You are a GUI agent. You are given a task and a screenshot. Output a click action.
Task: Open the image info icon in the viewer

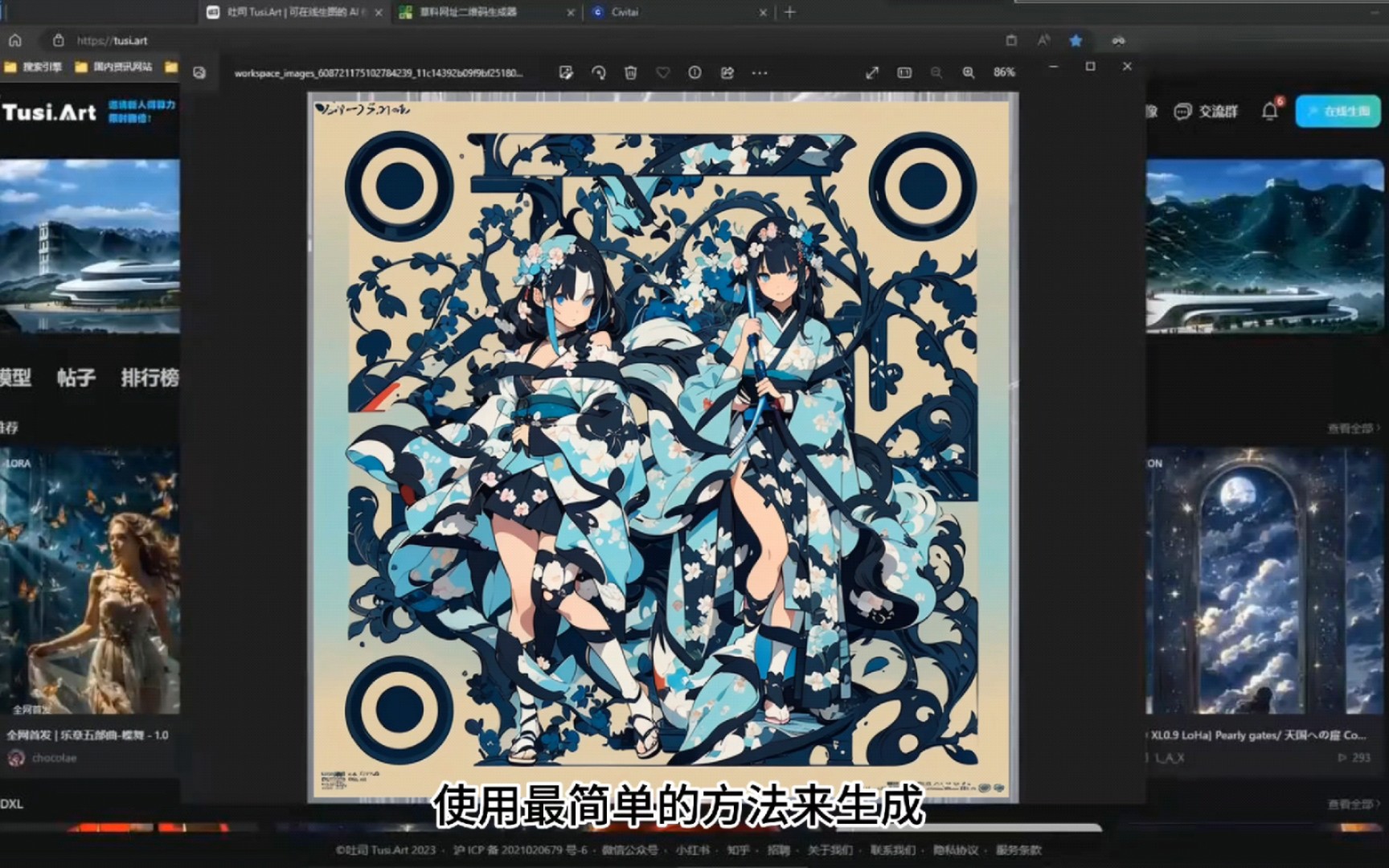(x=694, y=72)
